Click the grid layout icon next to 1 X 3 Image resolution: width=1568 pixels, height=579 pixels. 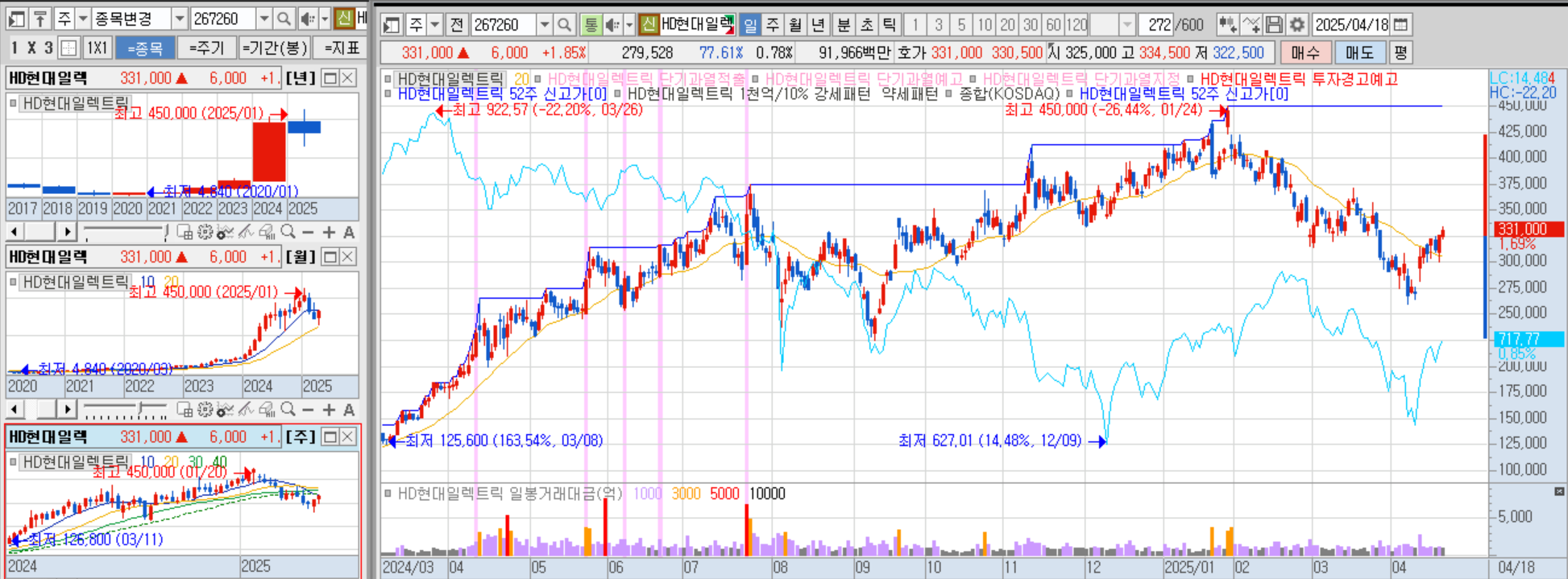69,48
